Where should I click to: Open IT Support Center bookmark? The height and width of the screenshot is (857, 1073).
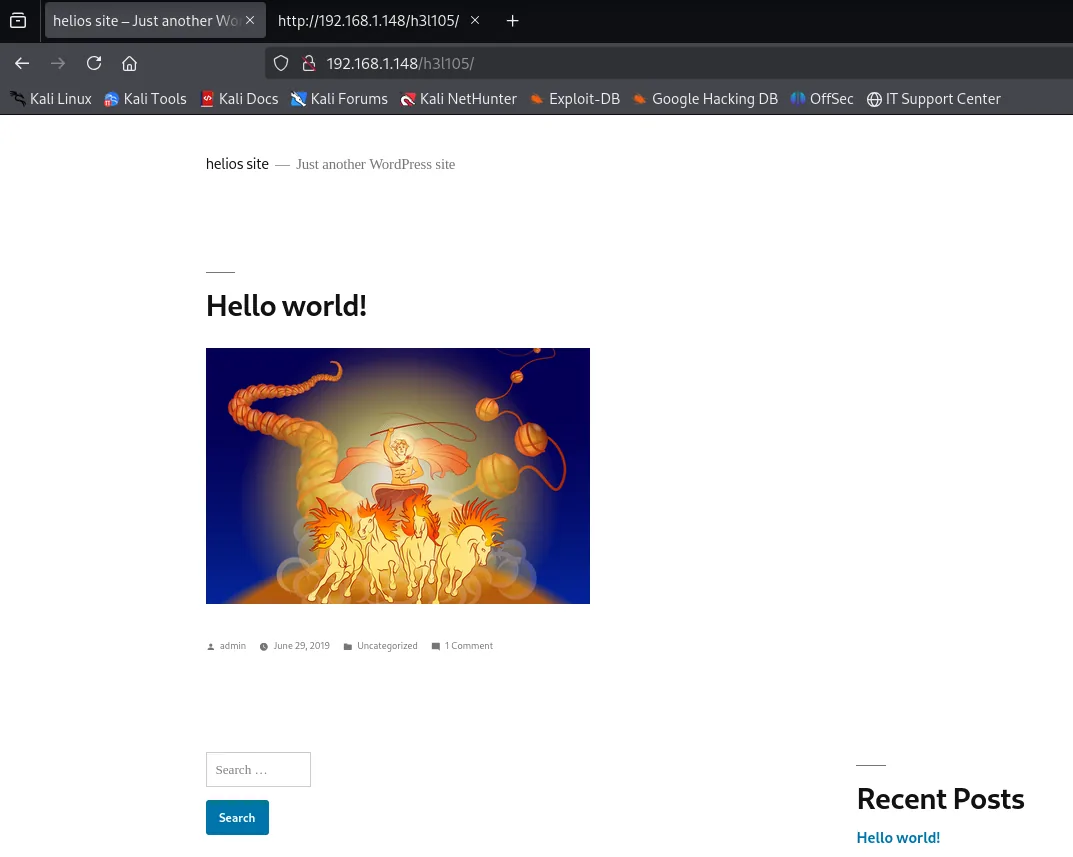coord(933,99)
